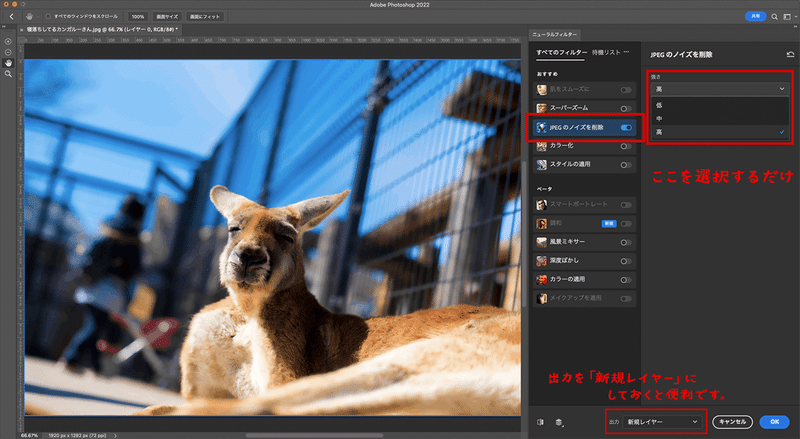800x439 pixels.
Task: Select the Zoom magnifier tool
Action: (8, 74)
